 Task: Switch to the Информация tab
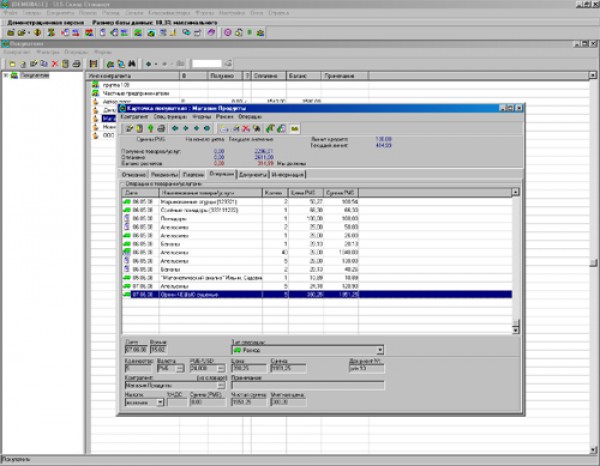[x=288, y=174]
